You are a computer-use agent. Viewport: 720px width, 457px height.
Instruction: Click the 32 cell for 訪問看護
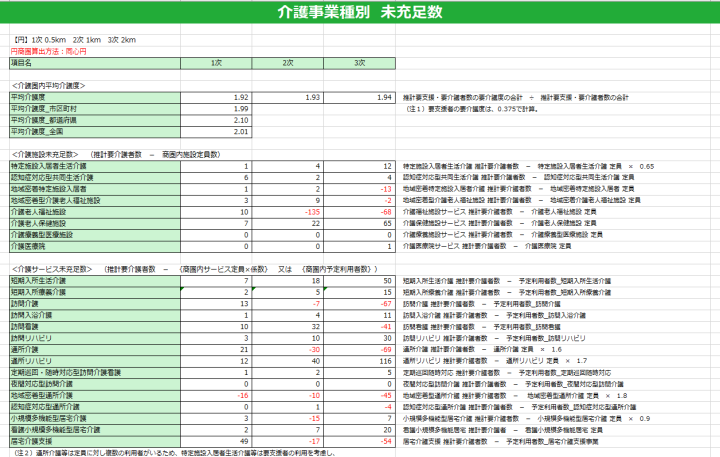click(x=288, y=327)
